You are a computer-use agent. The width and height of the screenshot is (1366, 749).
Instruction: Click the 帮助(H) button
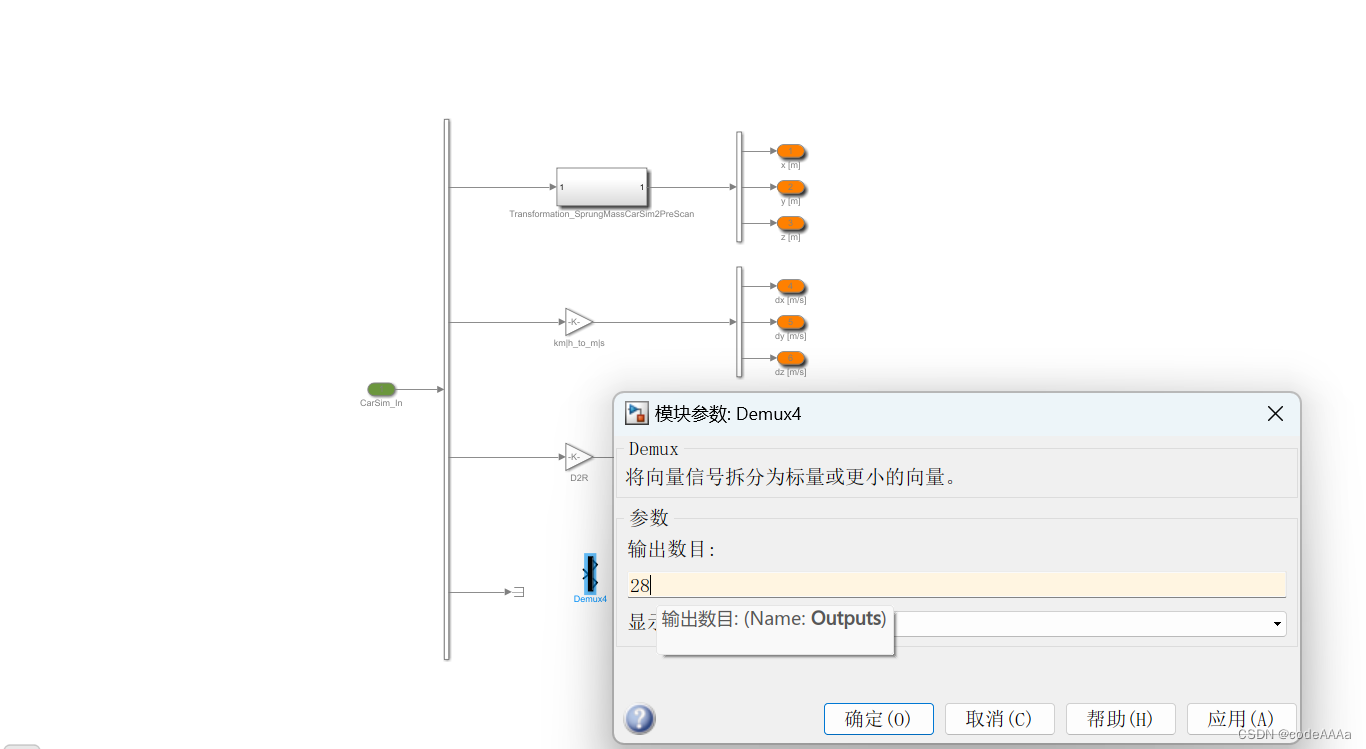click(x=1121, y=719)
